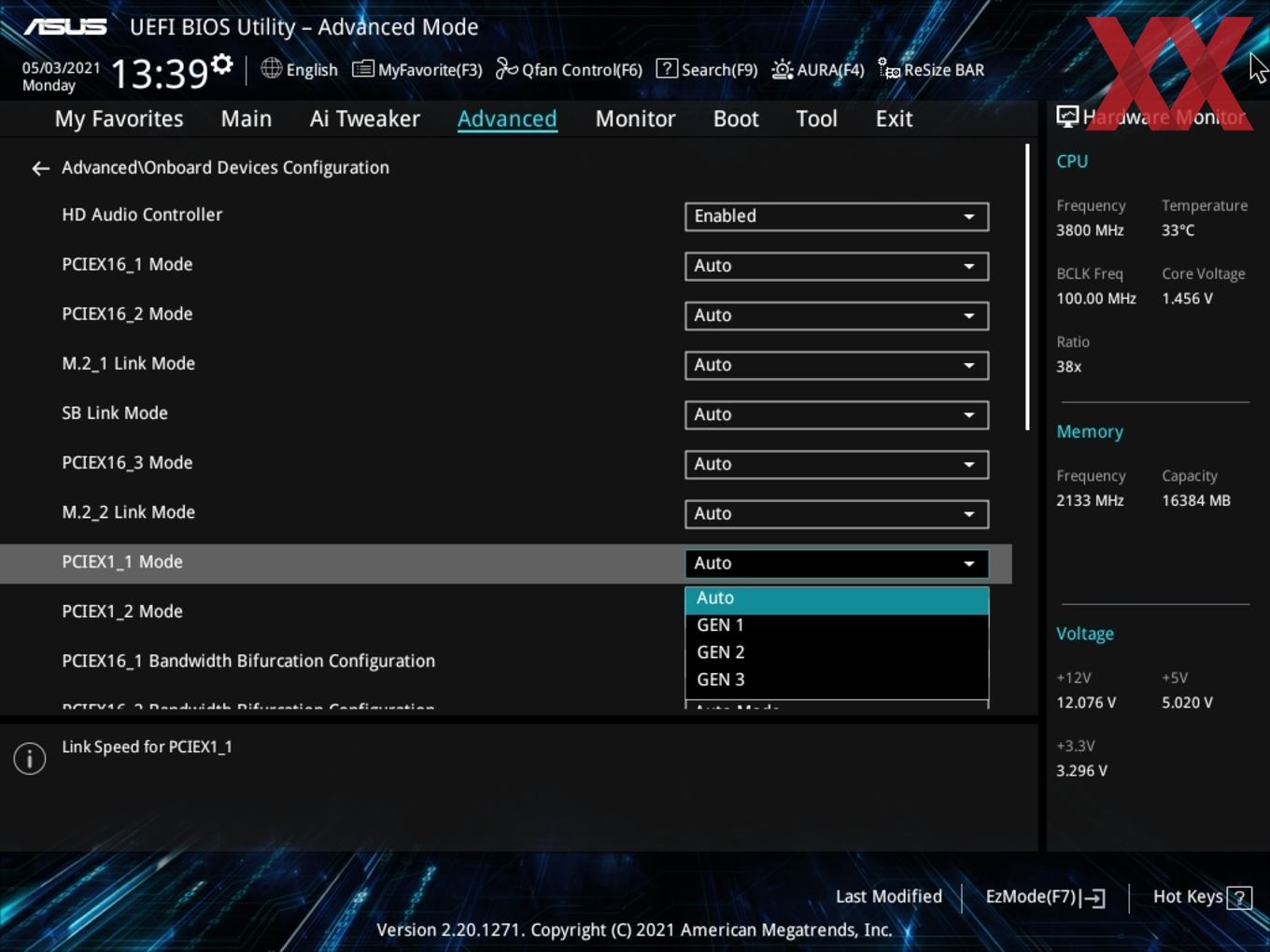Collapse the PCIEX1_1 Mode dropdown
Viewport: 1270px width, 952px height.
tap(837, 563)
